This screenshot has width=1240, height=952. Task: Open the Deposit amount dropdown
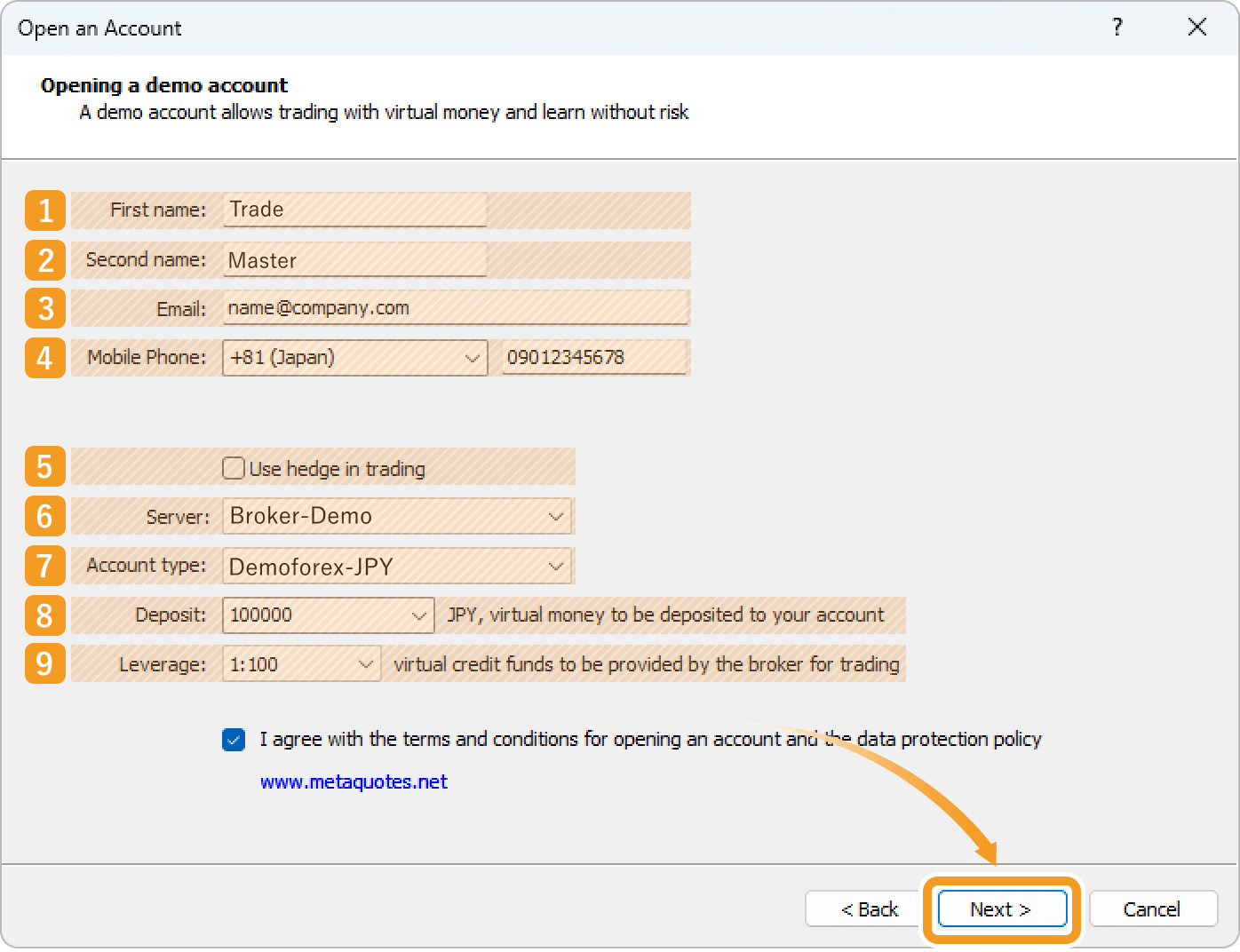[328, 615]
